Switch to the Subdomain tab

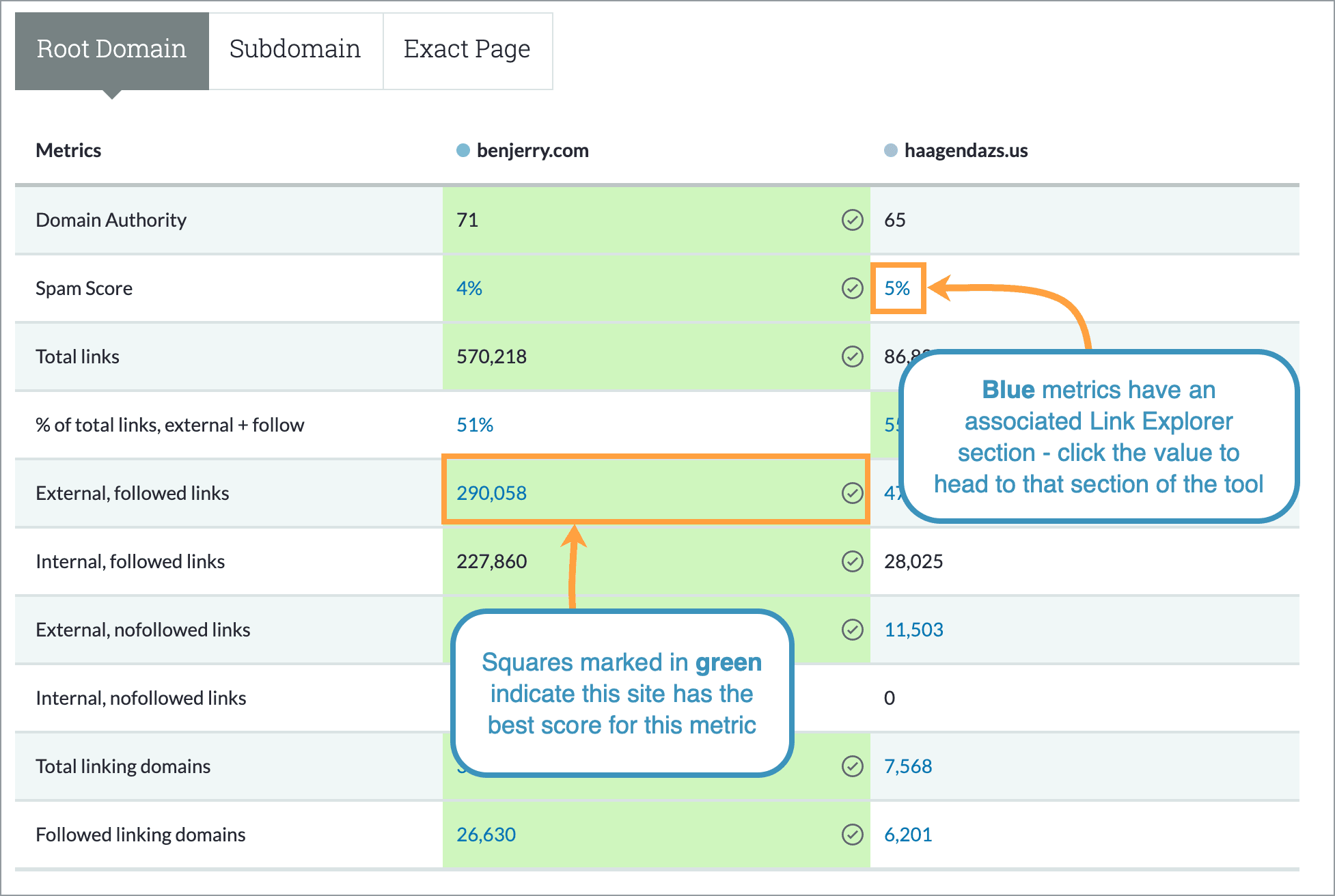click(295, 48)
